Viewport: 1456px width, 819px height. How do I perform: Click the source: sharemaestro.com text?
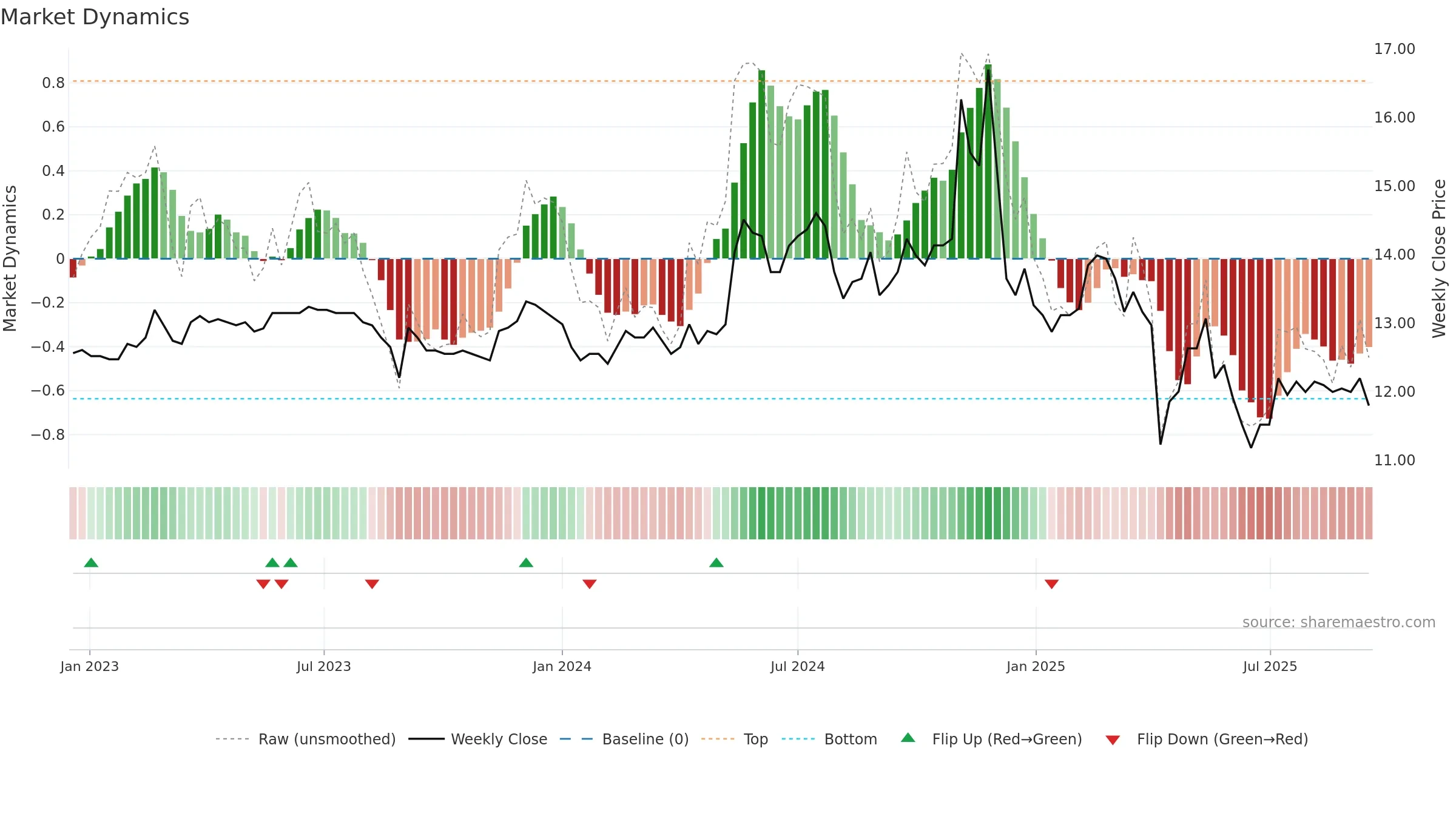pos(1339,622)
